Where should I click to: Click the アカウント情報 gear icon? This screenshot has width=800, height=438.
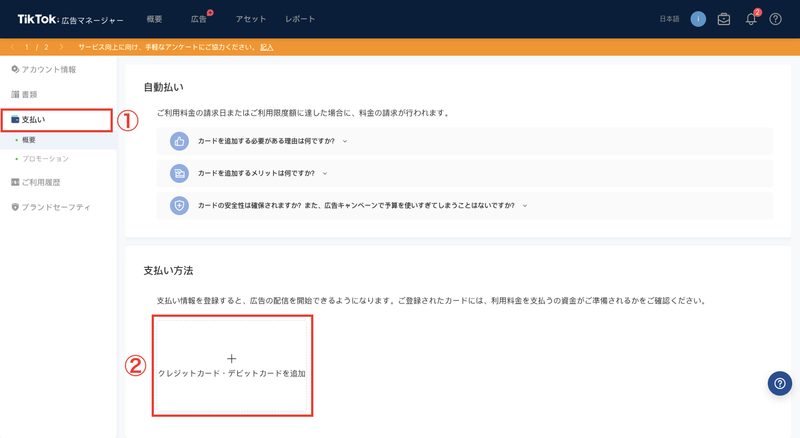pyautogui.click(x=15, y=69)
